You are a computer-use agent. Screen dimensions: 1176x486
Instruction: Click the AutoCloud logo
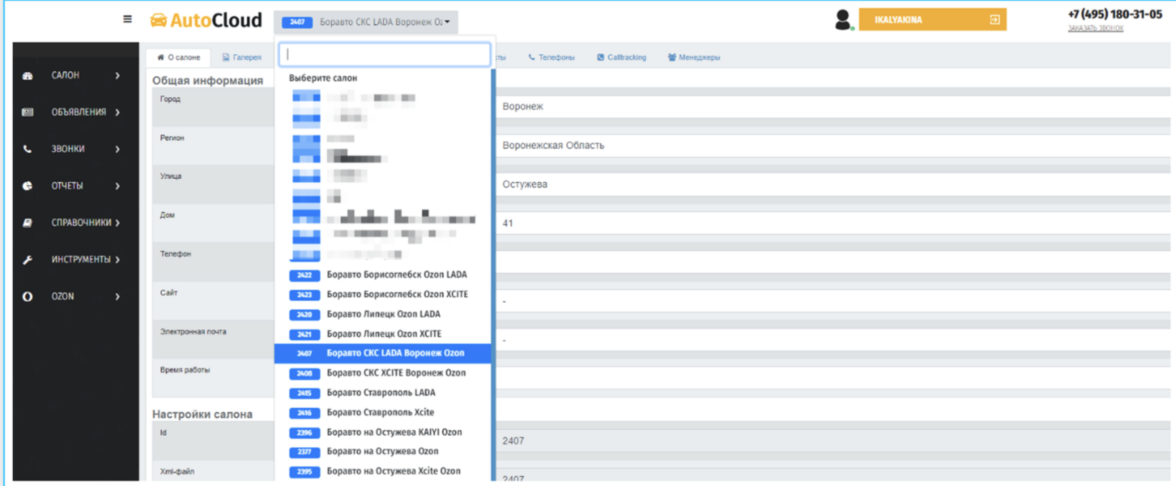pos(206,20)
